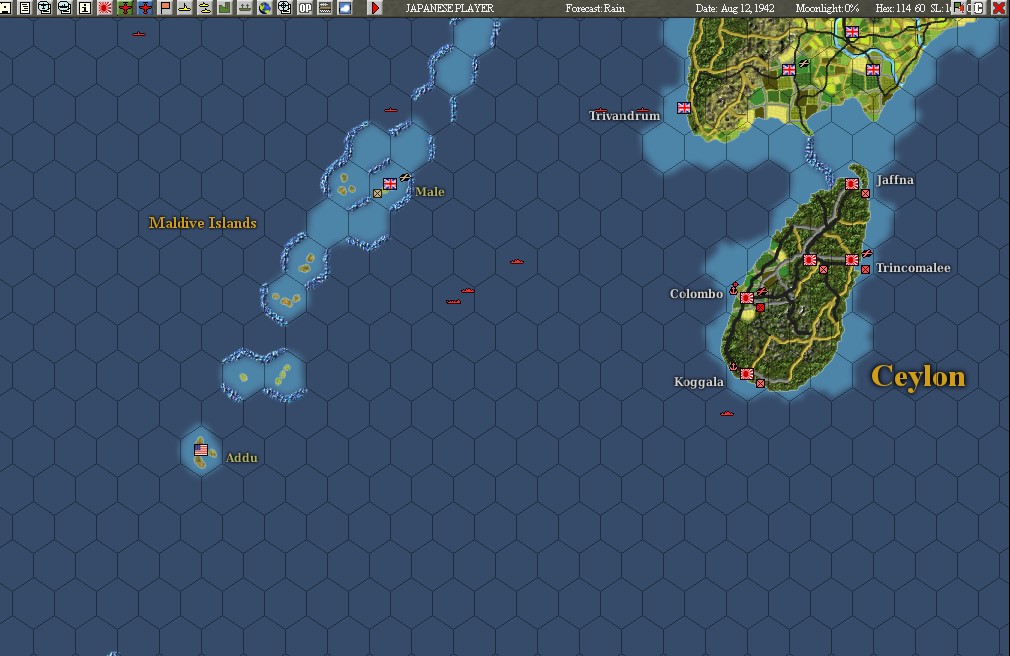This screenshot has width=1010, height=656.
Task: Select the red plane on green background icon
Action: pyautogui.click(x=125, y=8)
